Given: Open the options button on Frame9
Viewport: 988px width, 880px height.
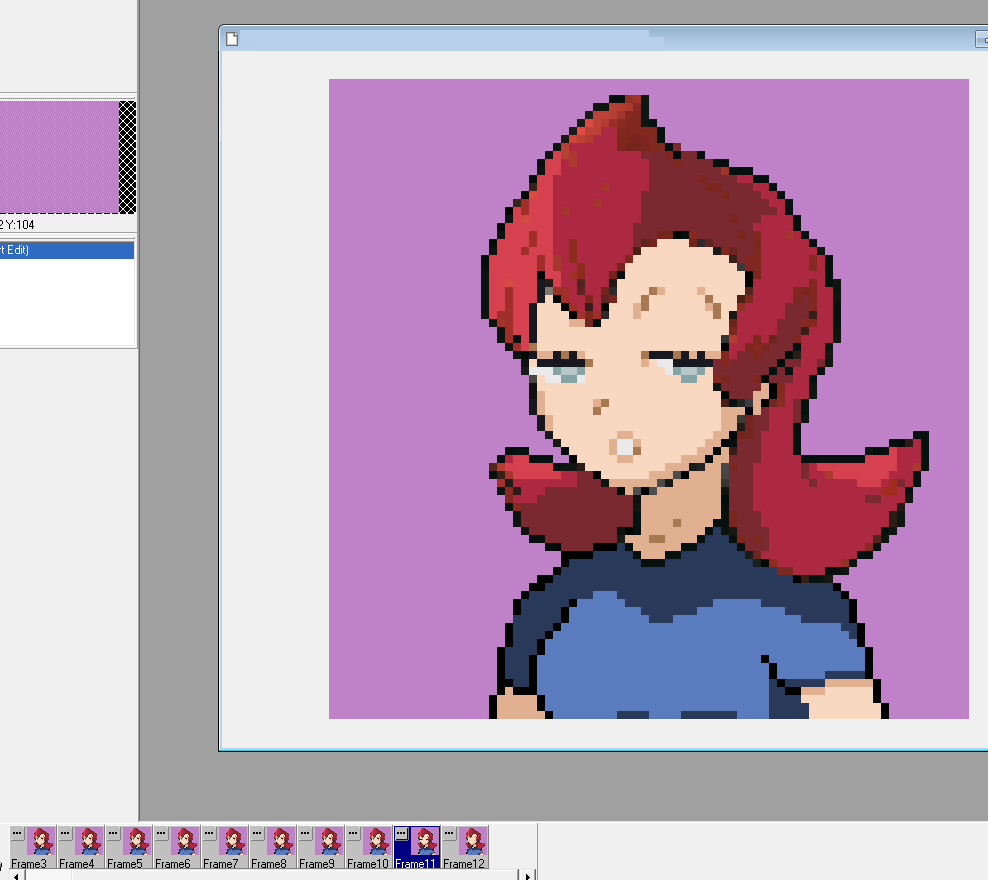Looking at the screenshot, I should 305,832.
